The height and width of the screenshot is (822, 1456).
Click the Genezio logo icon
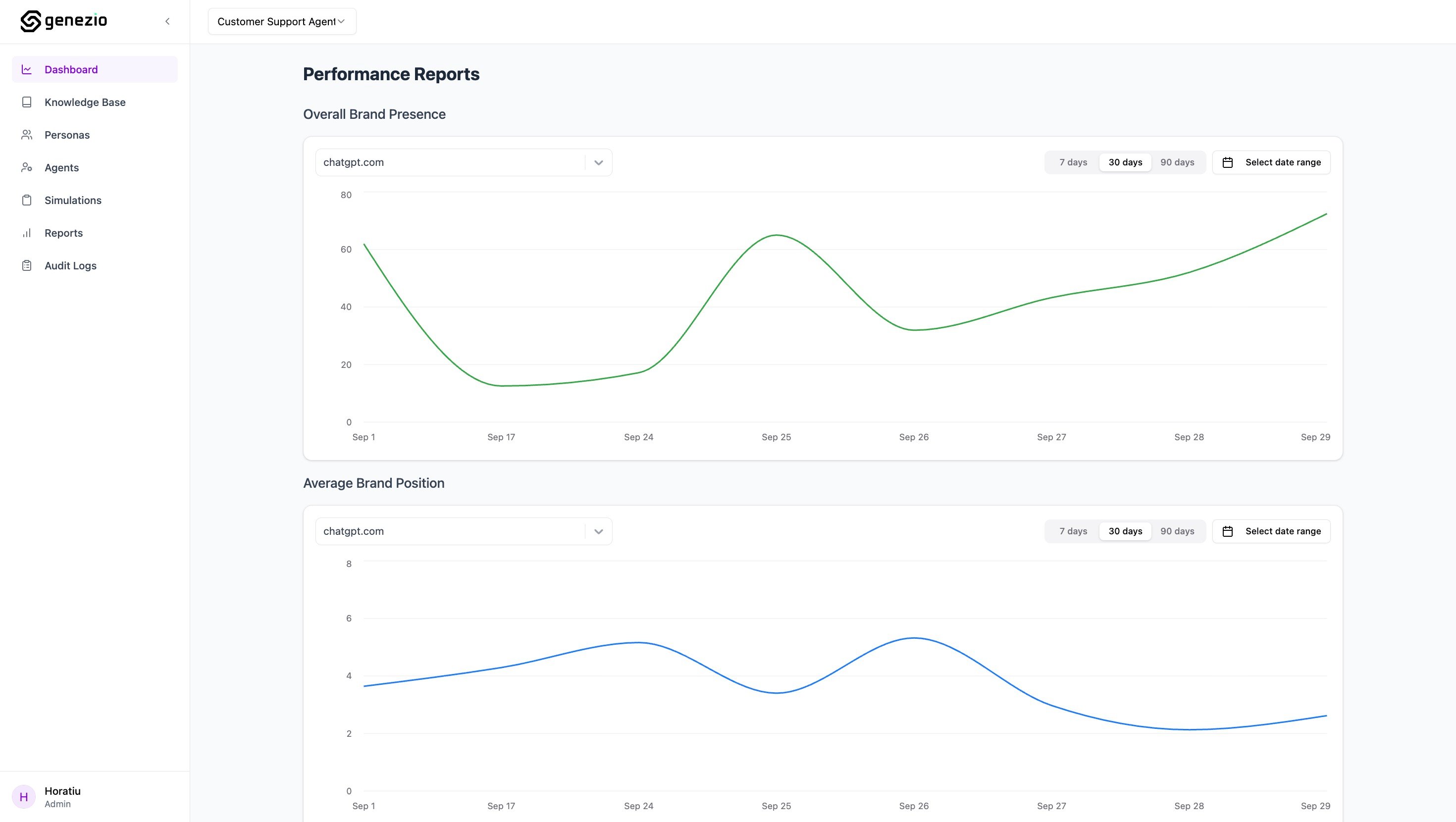[31, 21]
